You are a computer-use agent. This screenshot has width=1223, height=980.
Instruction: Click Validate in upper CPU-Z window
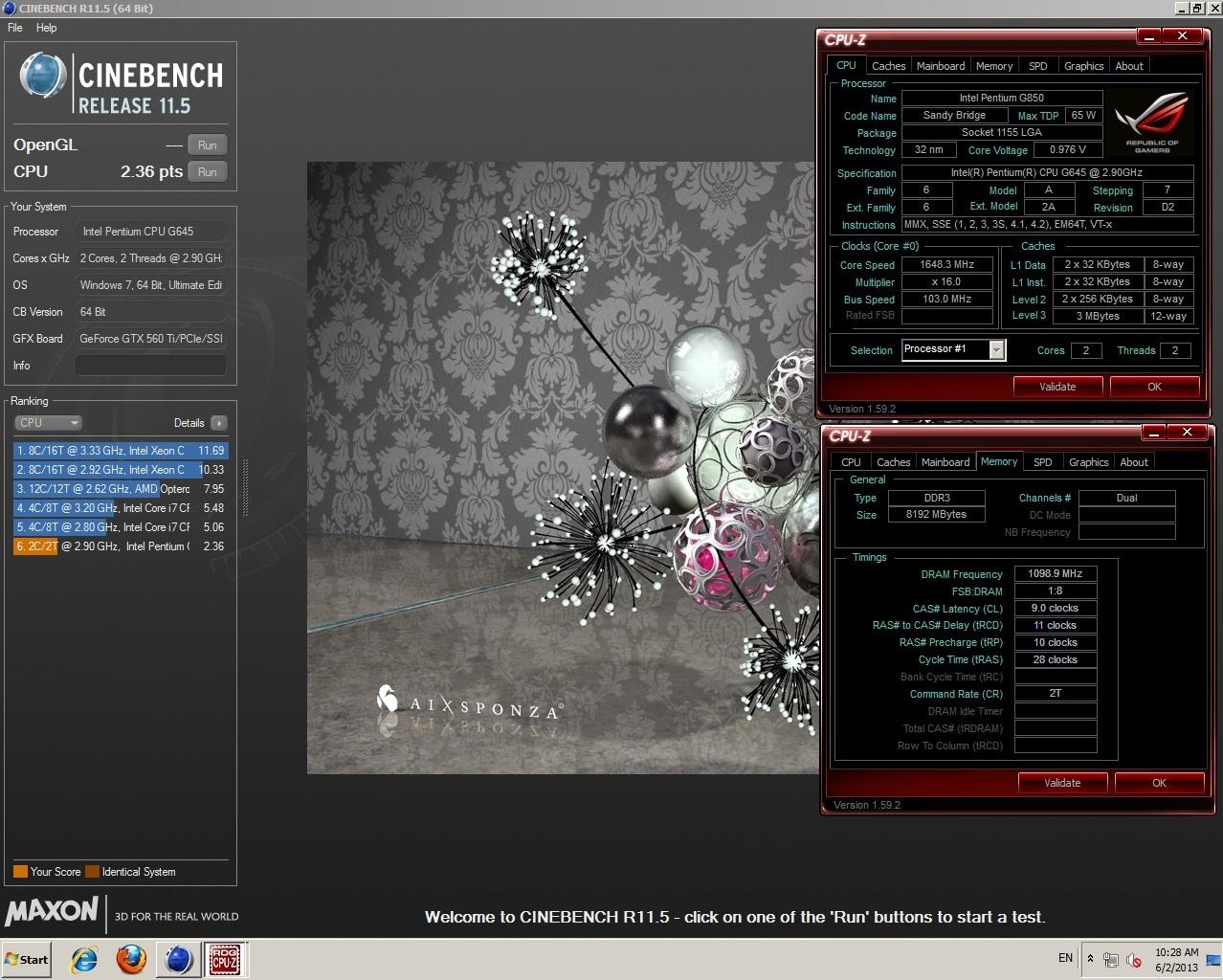click(x=1057, y=387)
